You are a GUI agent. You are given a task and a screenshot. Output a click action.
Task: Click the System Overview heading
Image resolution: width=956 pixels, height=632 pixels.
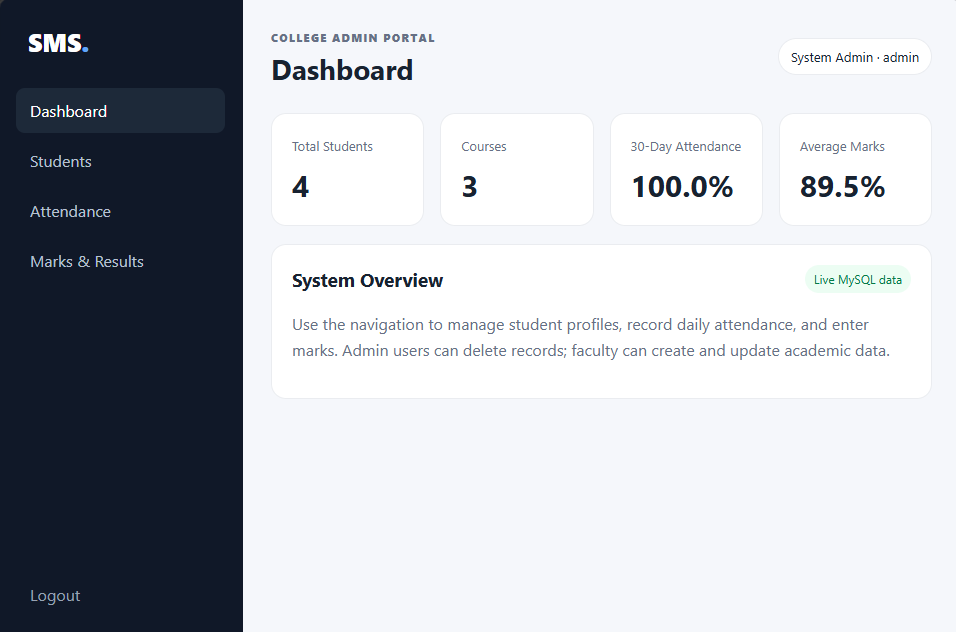tap(367, 280)
